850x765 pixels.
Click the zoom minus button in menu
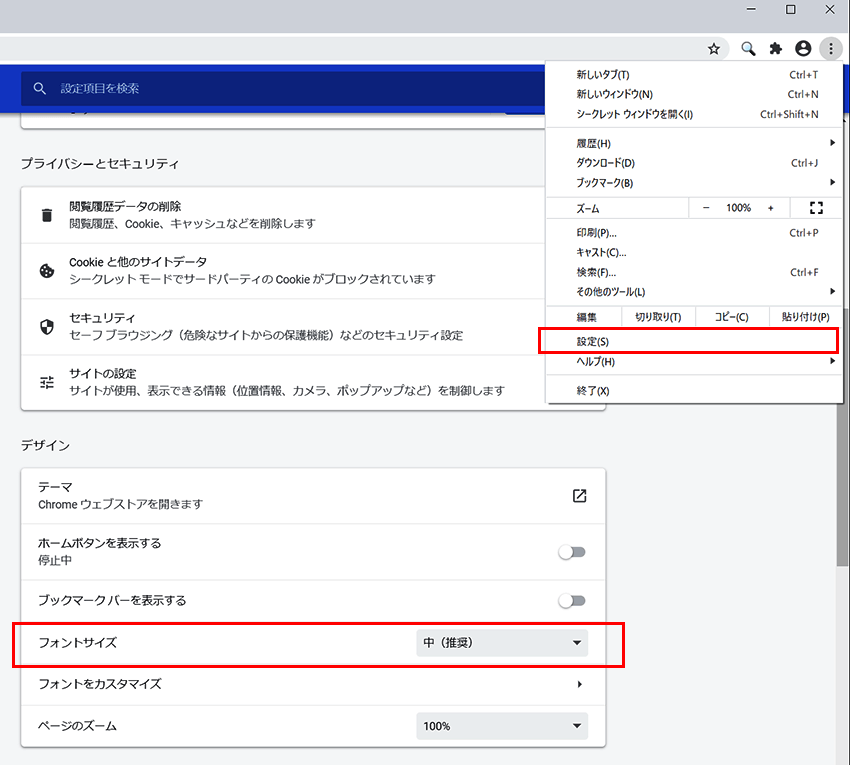click(x=706, y=208)
